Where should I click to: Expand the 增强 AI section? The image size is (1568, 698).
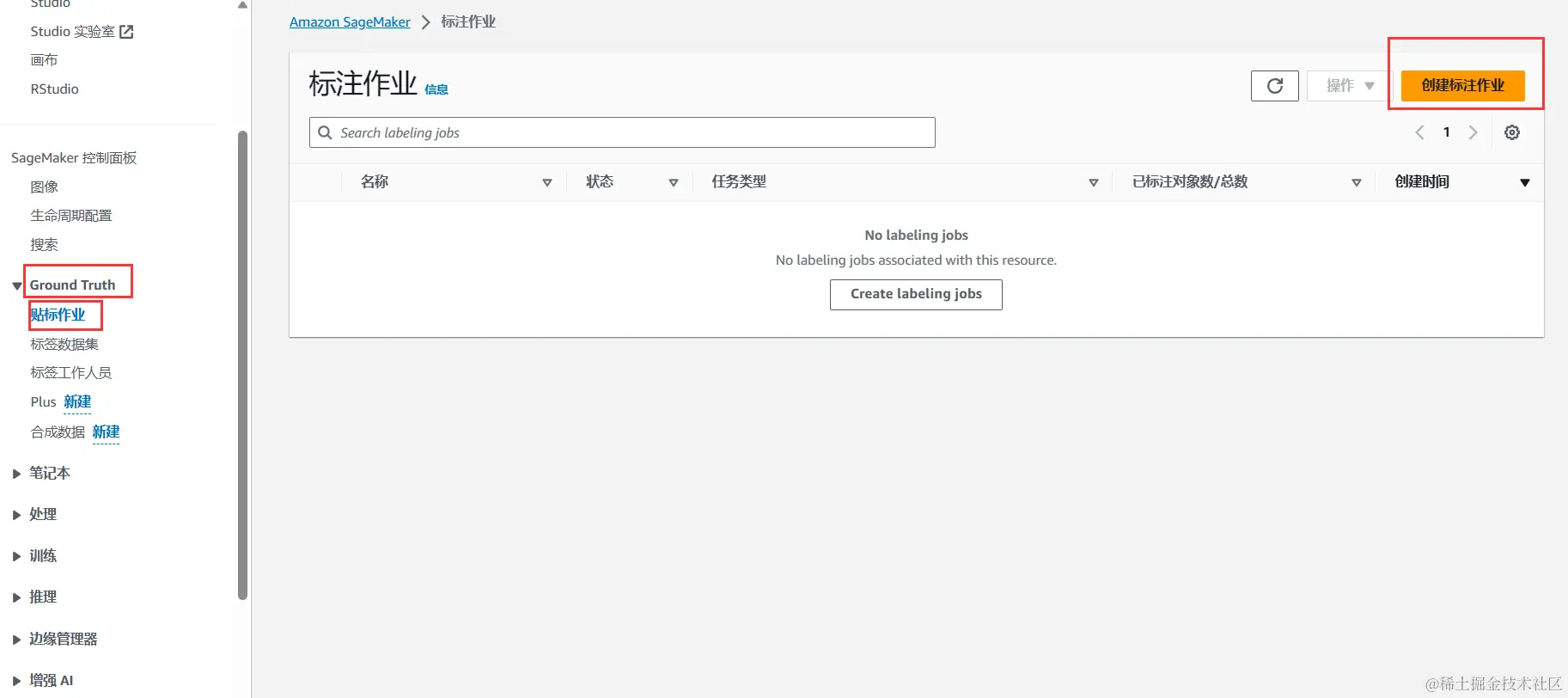tap(16, 681)
